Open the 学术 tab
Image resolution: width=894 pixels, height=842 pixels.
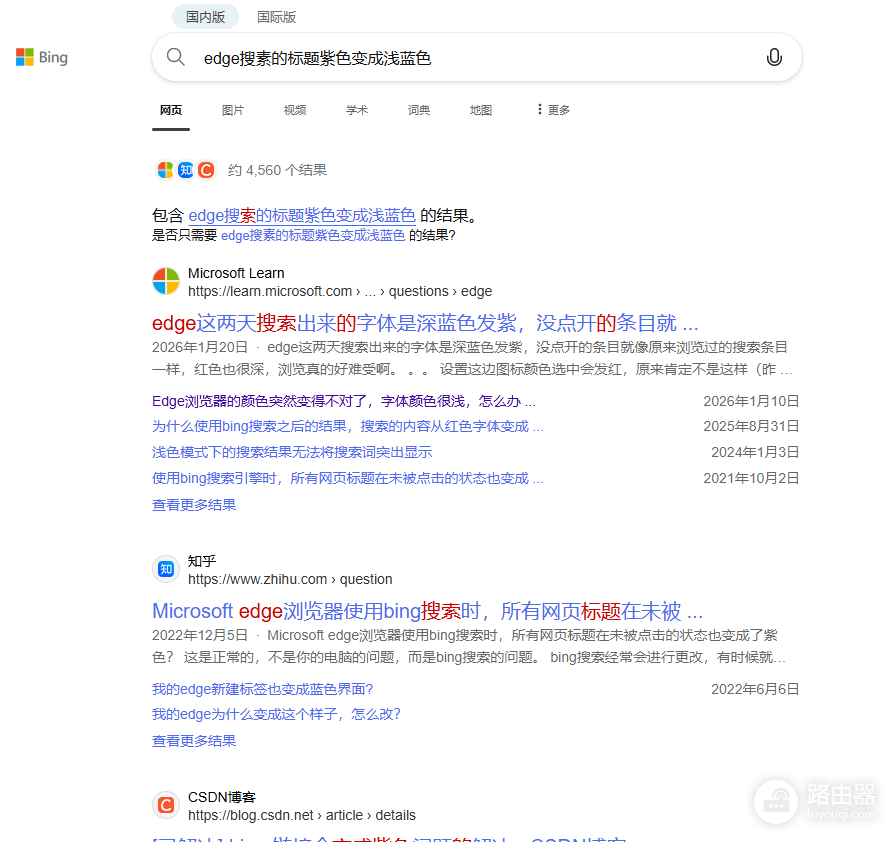tap(357, 110)
